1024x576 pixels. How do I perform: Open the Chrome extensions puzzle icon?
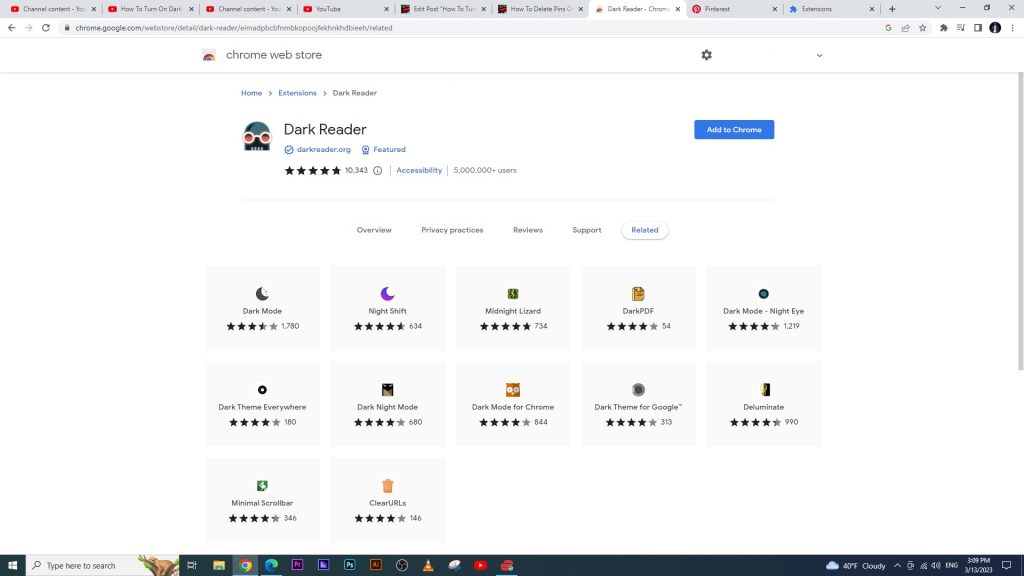click(x=944, y=28)
